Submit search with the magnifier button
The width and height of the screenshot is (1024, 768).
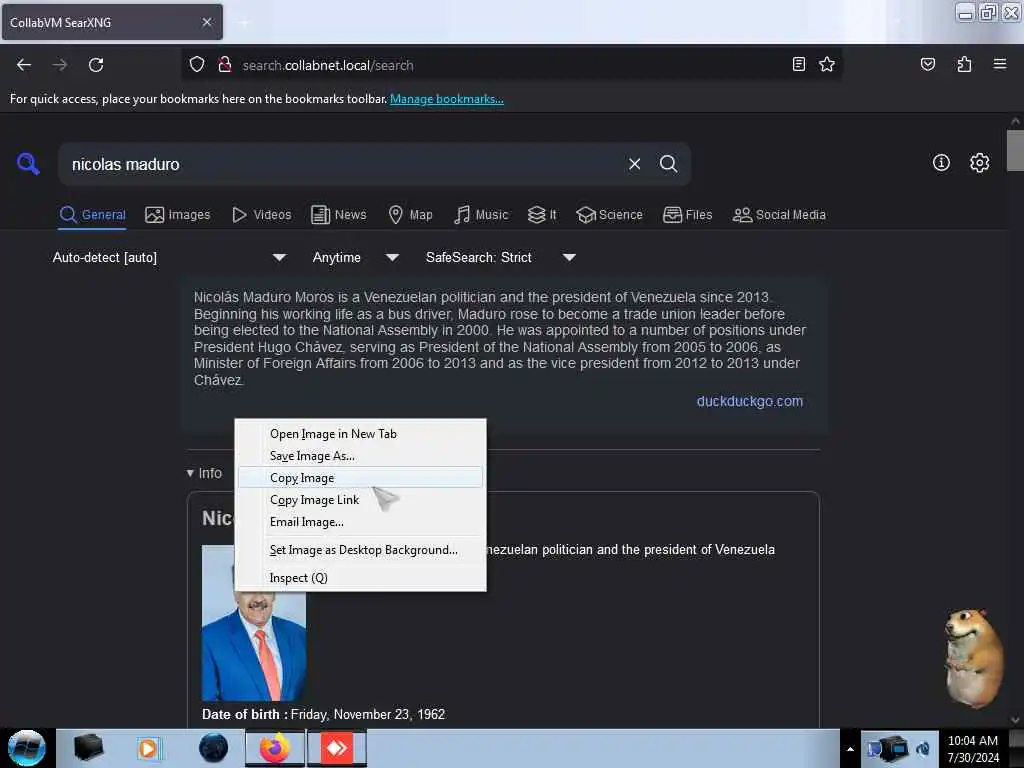click(668, 164)
